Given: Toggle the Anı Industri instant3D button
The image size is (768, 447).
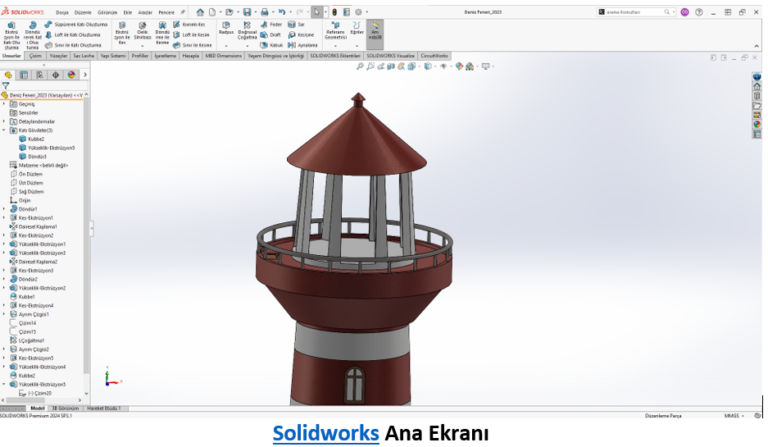Looking at the screenshot, I should (x=375, y=31).
